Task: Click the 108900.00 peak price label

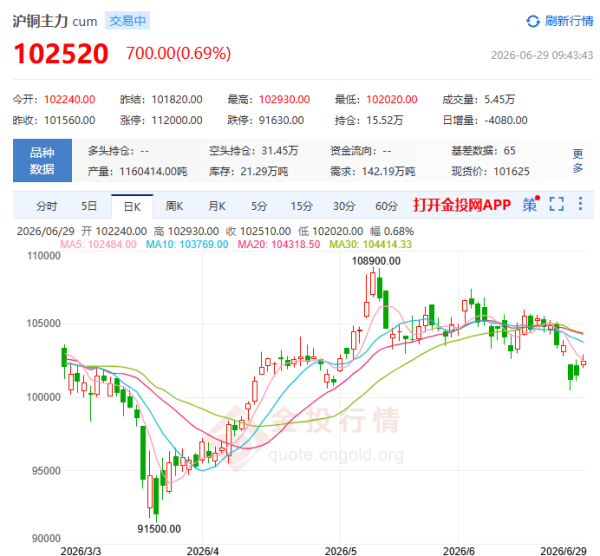Action: pyautogui.click(x=376, y=261)
